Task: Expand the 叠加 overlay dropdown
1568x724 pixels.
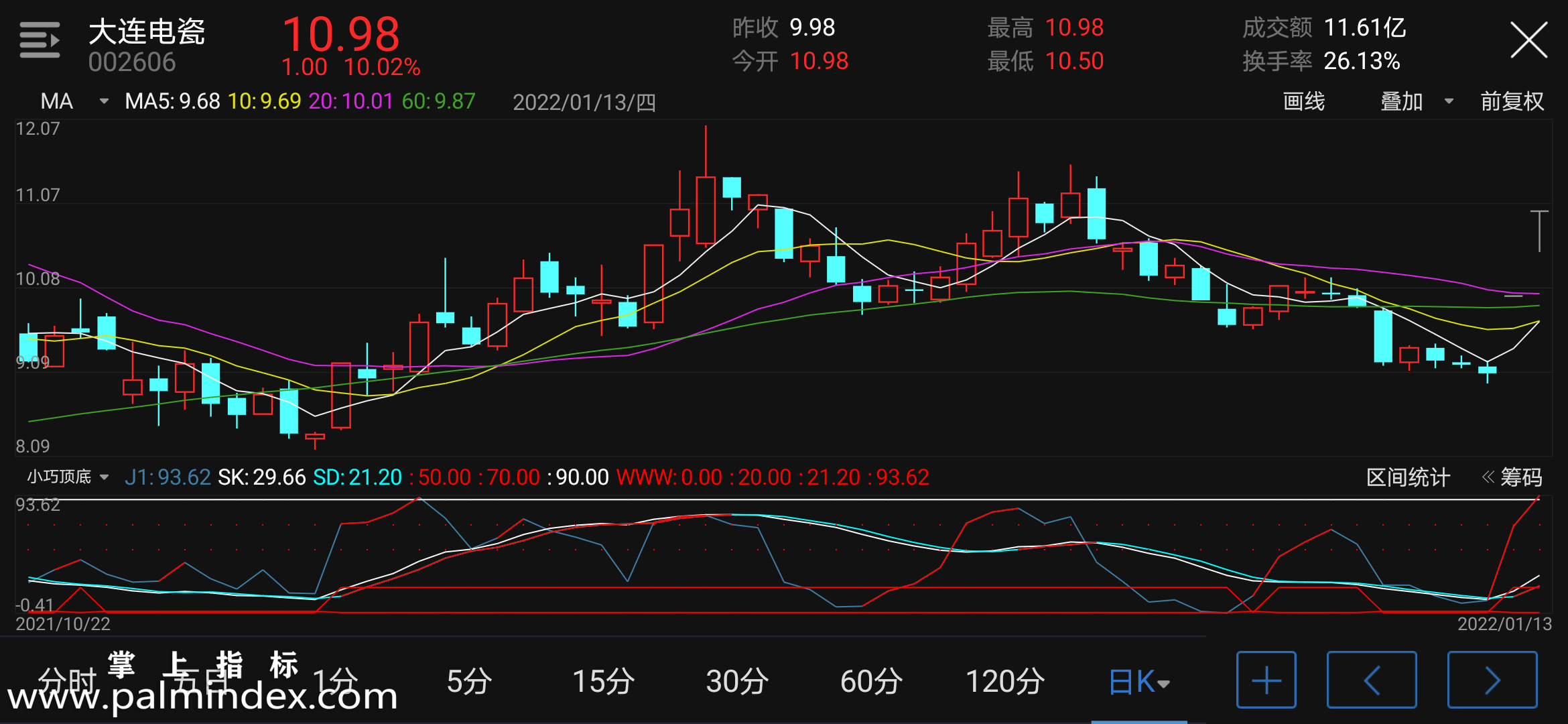Action: tap(1417, 101)
